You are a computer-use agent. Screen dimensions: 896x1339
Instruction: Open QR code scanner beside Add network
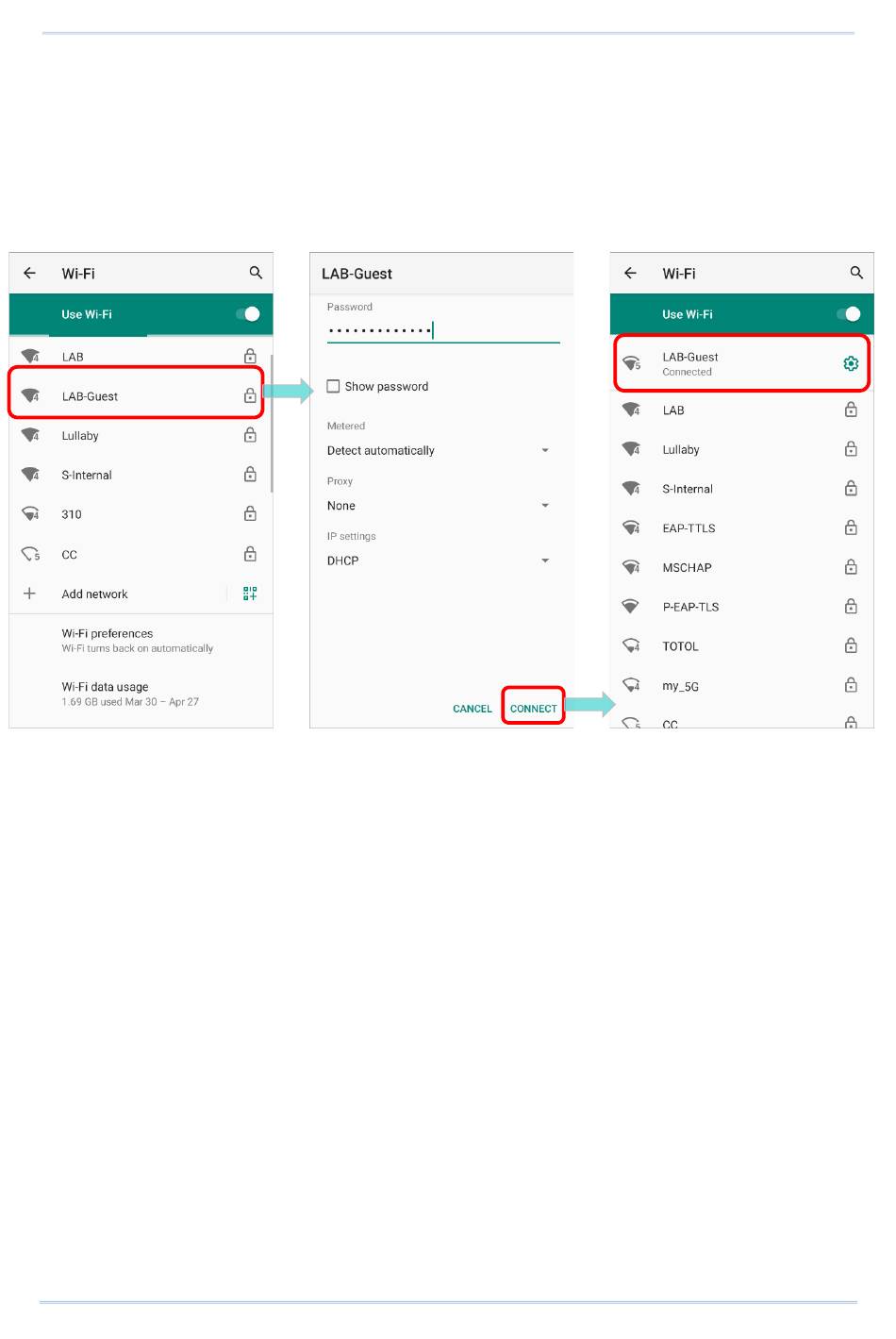(250, 594)
